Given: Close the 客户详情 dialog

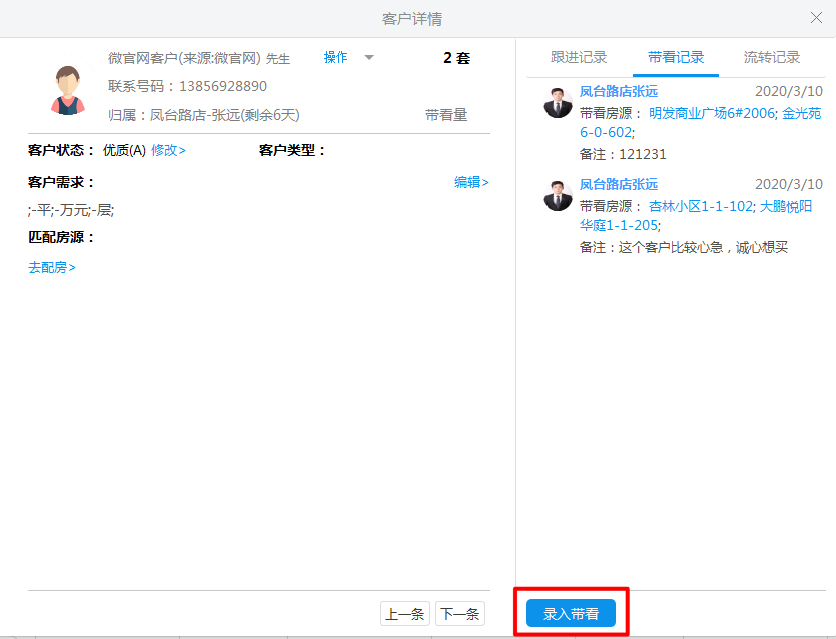Looking at the screenshot, I should point(816,18).
